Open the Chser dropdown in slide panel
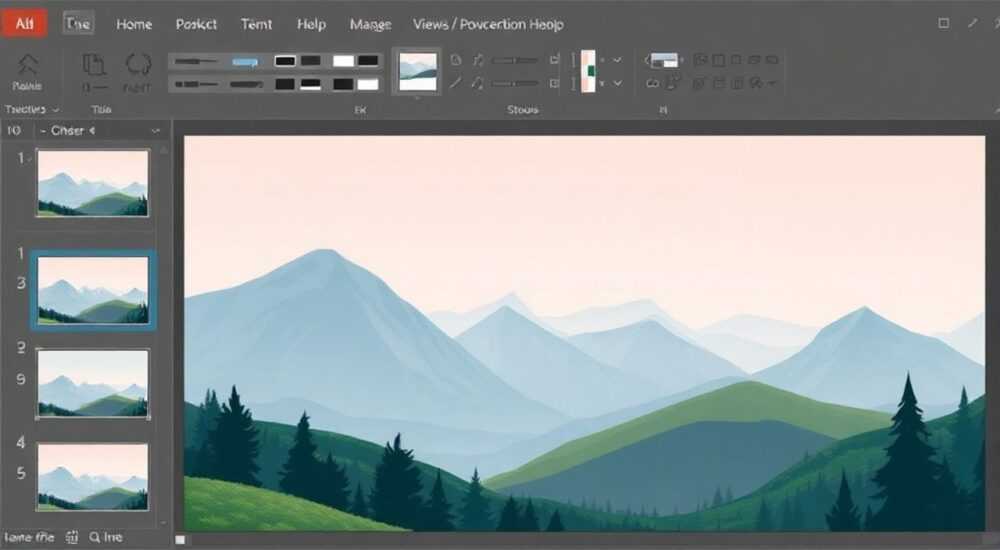Viewport: 1000px width, 550px height. click(100, 131)
